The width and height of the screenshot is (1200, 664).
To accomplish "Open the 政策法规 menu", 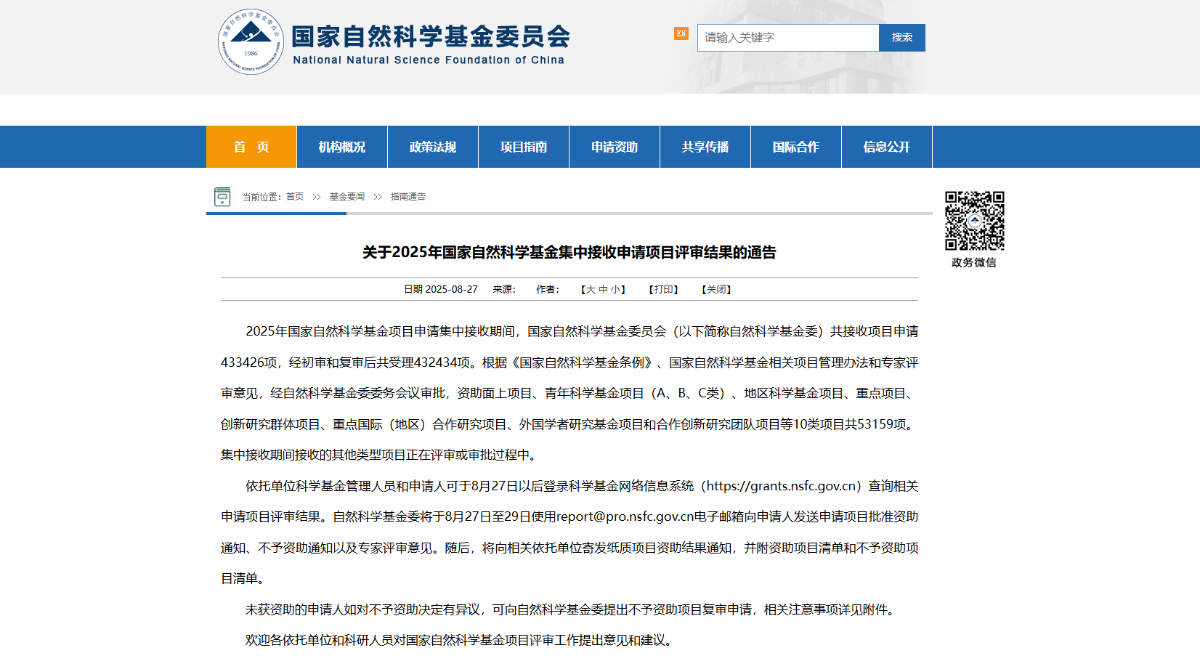I will click(x=433, y=147).
